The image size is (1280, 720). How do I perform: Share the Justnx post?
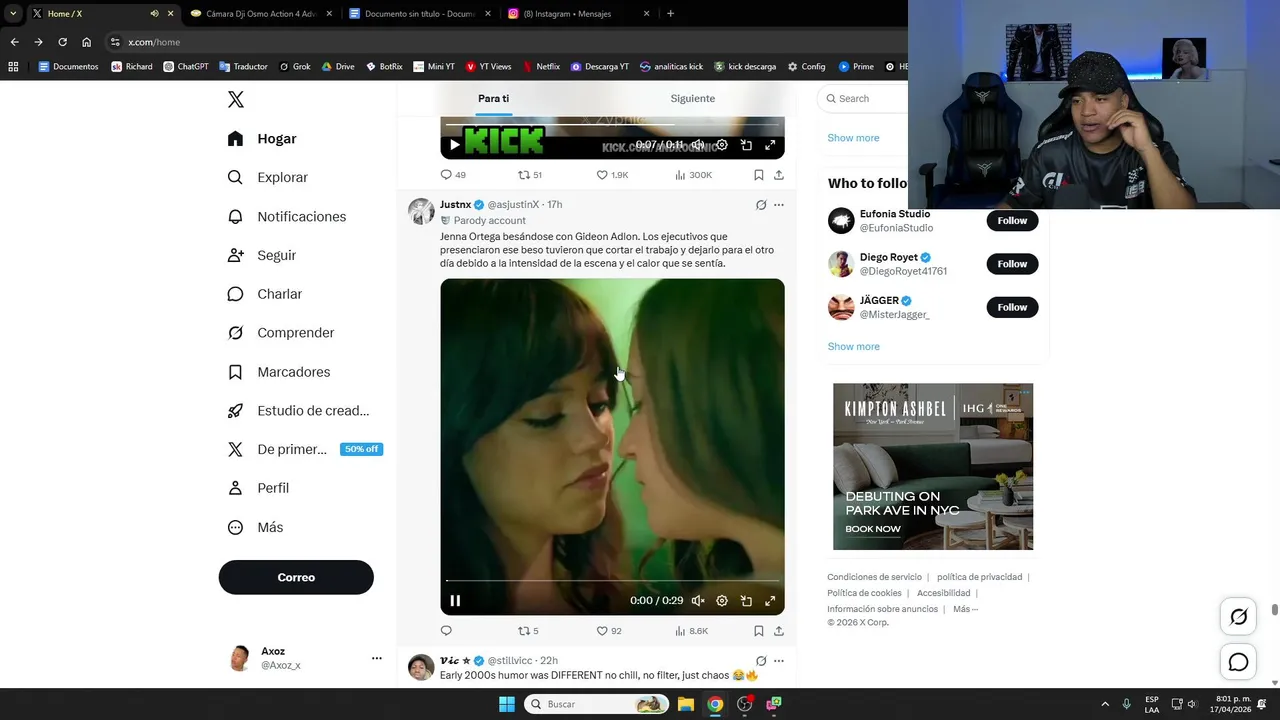[x=779, y=631]
